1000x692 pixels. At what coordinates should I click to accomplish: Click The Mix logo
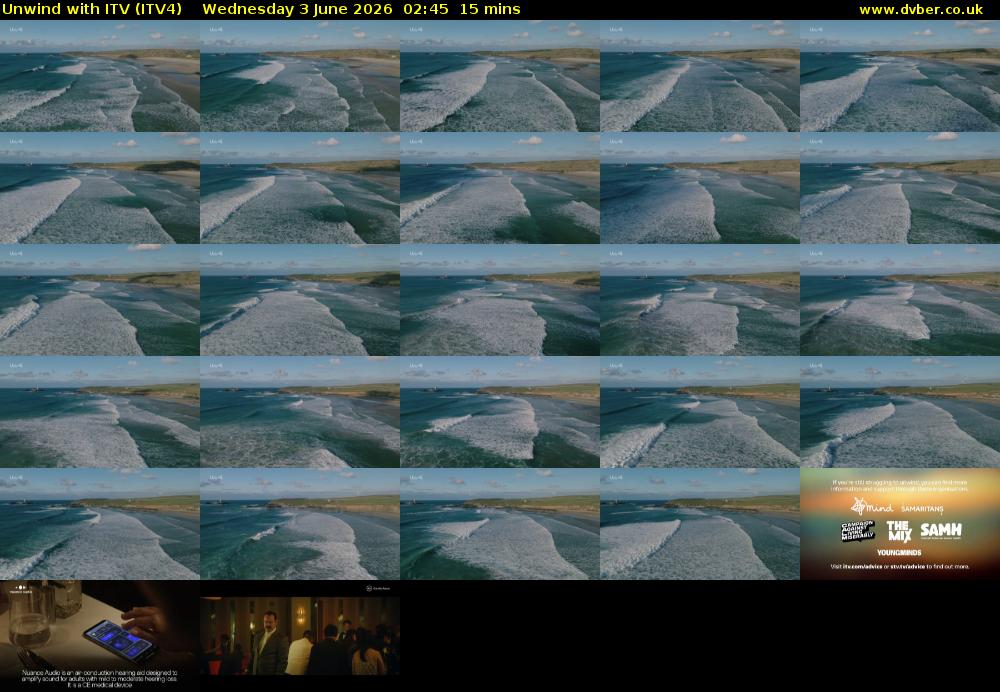click(x=899, y=530)
